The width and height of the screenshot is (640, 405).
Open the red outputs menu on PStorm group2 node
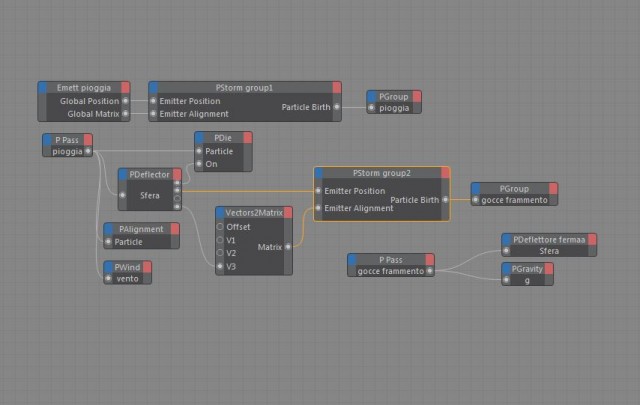445,173
